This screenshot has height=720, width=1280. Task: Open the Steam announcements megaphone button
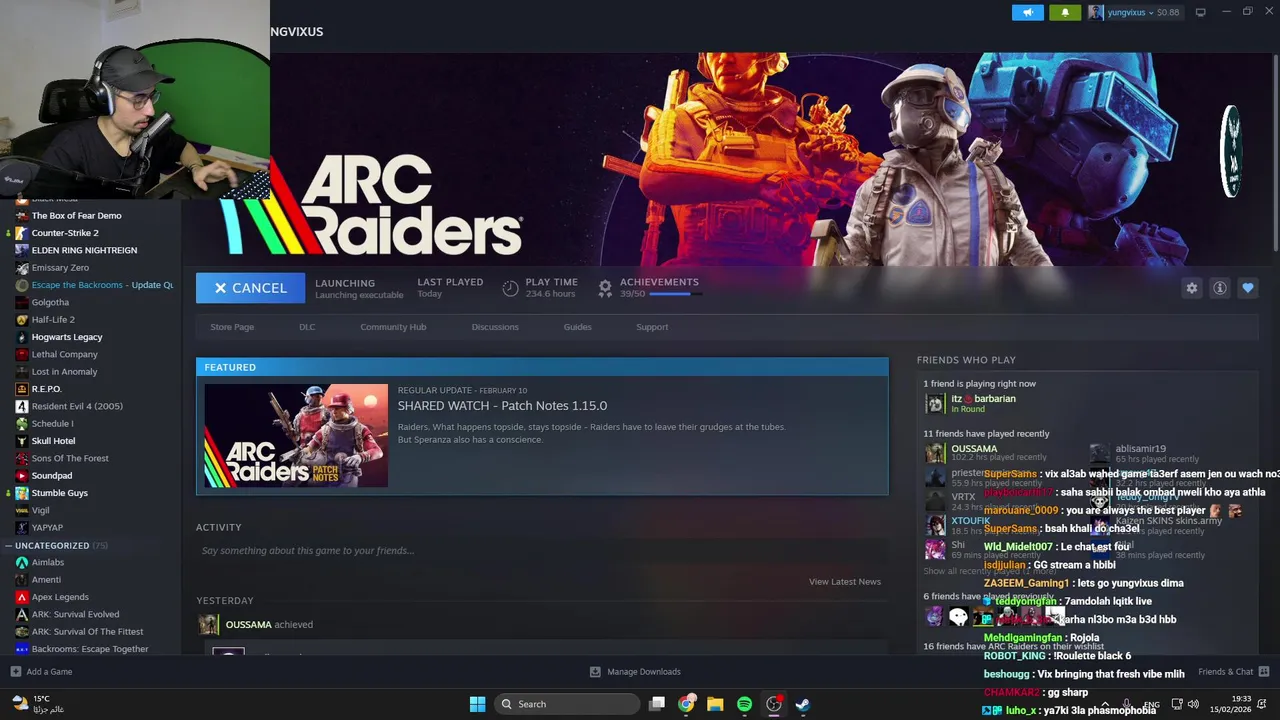1027,12
